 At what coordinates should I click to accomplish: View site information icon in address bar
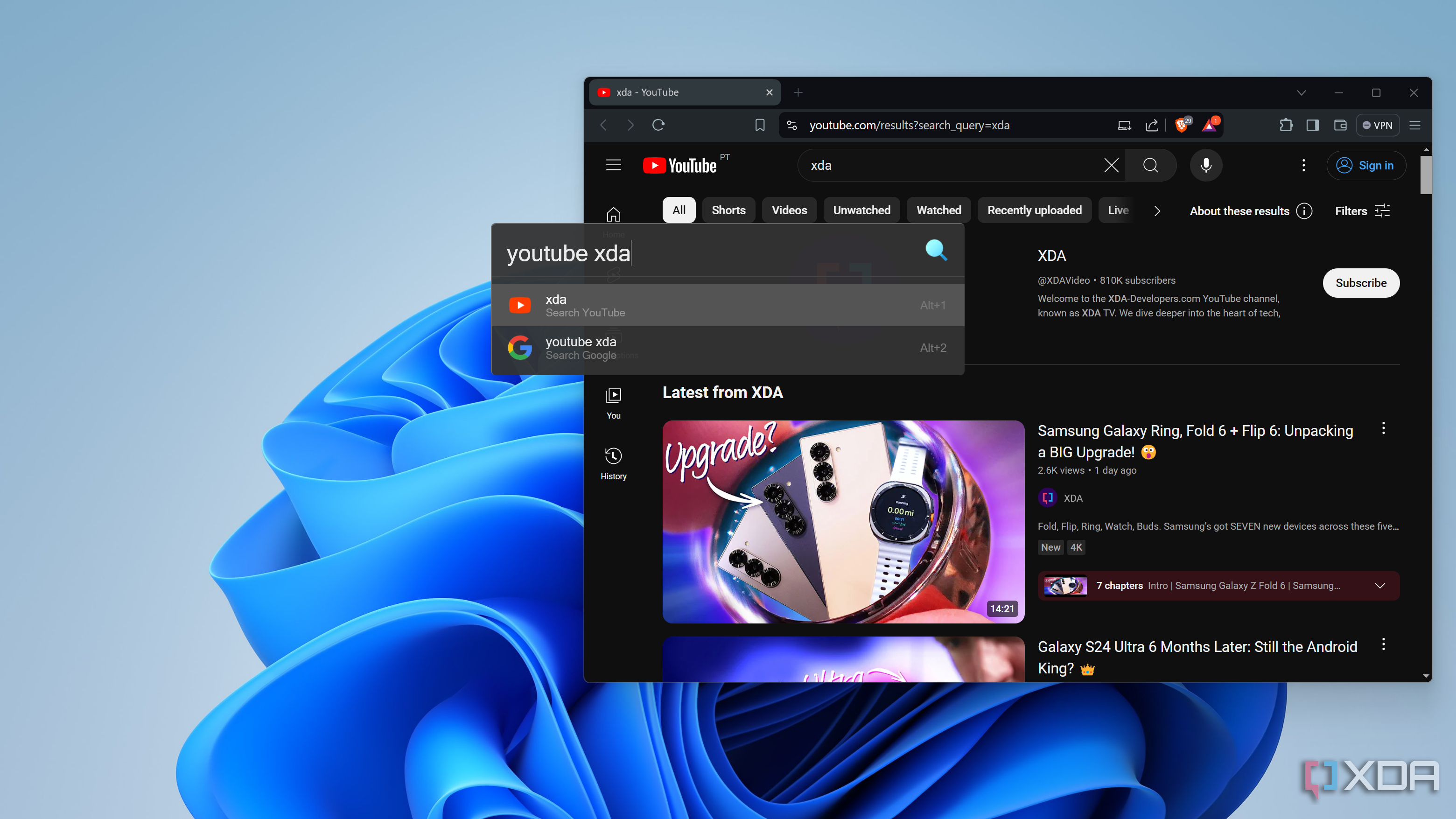pyautogui.click(x=792, y=125)
